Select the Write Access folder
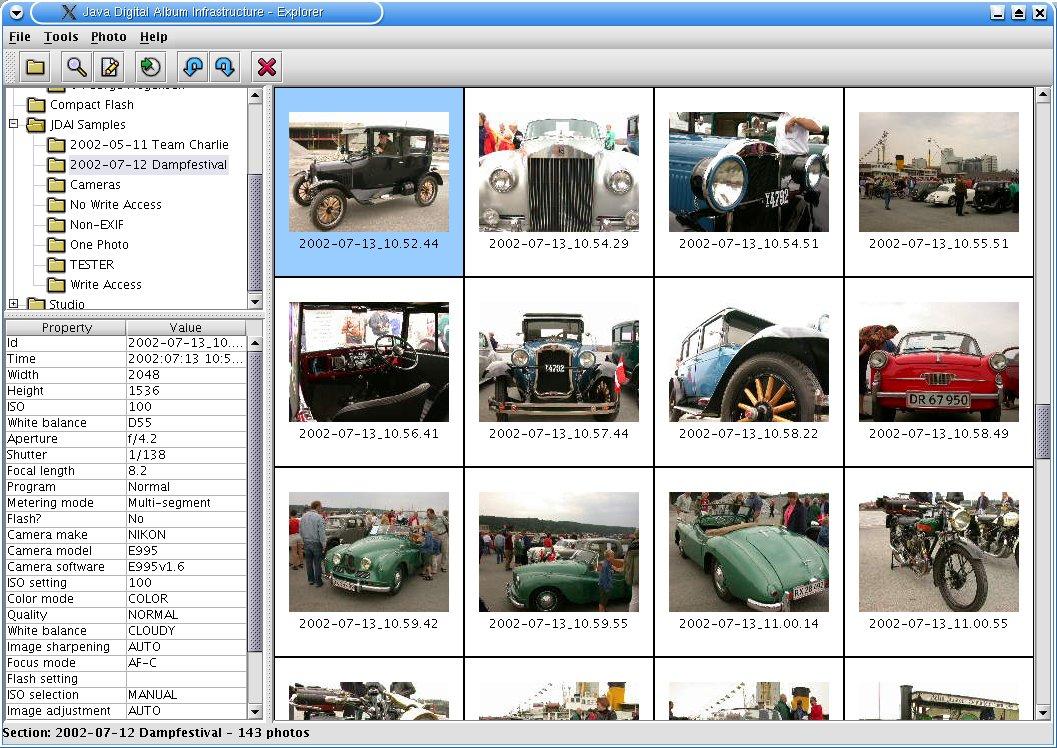Viewport: 1057px width, 748px height. coord(106,285)
